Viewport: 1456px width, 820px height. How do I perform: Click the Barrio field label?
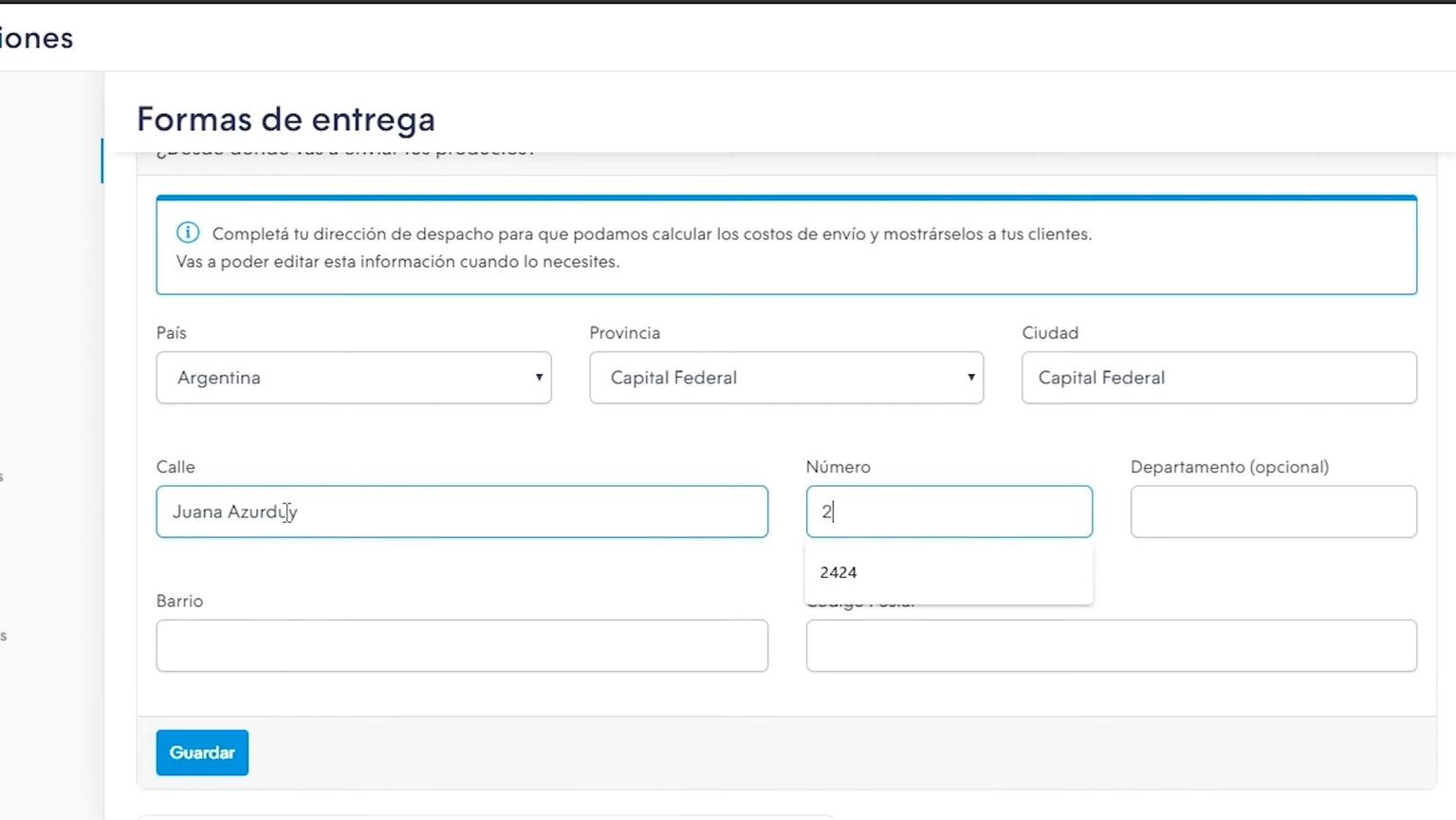coord(179,601)
